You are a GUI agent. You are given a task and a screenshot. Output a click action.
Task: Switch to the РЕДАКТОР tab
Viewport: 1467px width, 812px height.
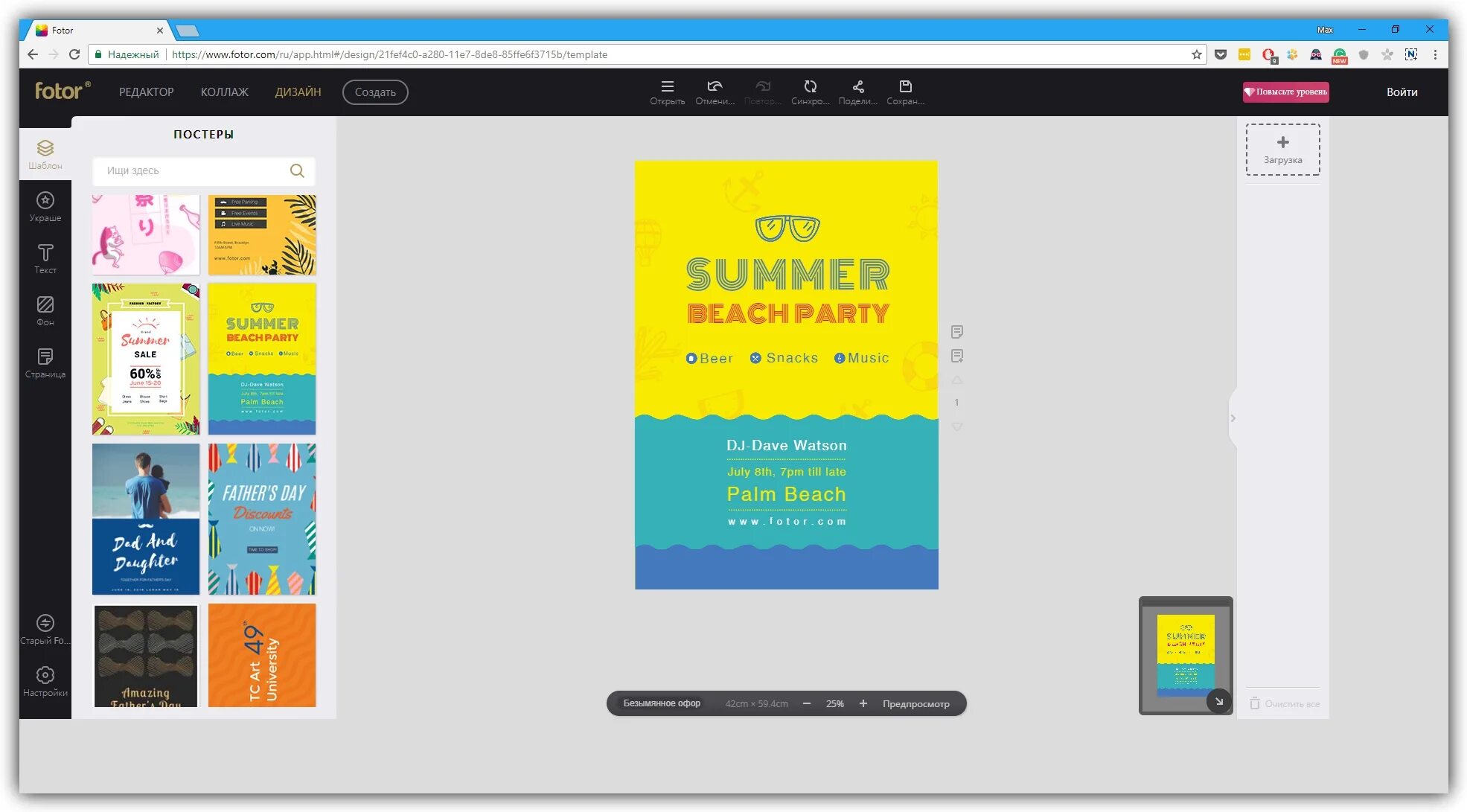[146, 92]
